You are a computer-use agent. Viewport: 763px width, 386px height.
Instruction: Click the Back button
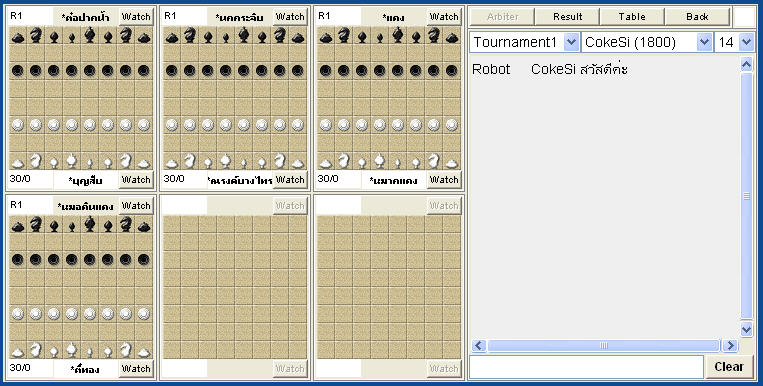click(x=697, y=17)
